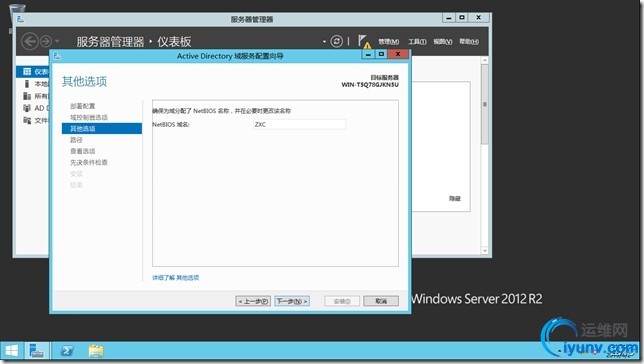Image resolution: width=644 pixels, height=364 pixels.
Task: Go to 域控制器选项 wizard step
Action: point(89,117)
